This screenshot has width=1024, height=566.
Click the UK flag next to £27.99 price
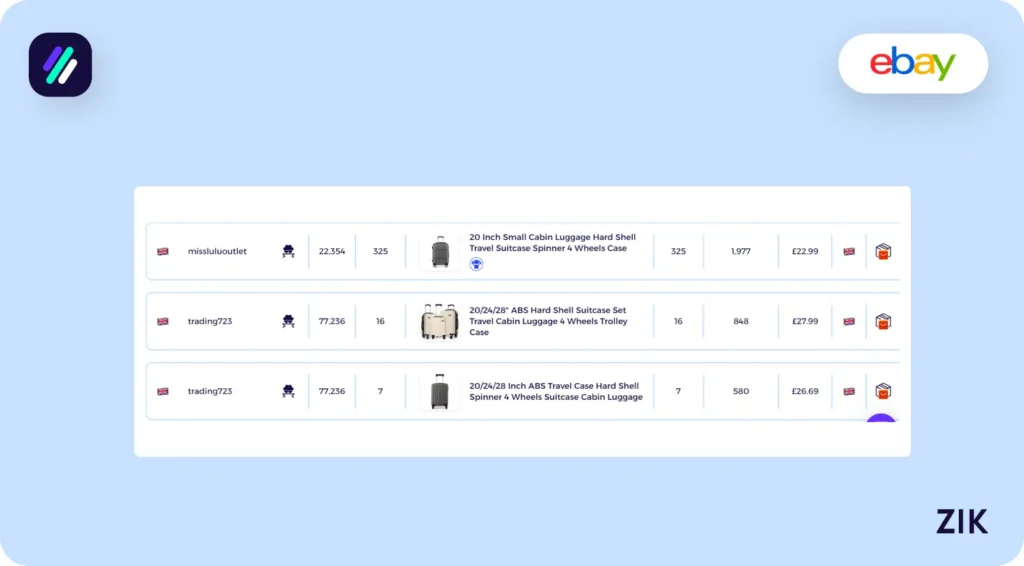tap(849, 322)
